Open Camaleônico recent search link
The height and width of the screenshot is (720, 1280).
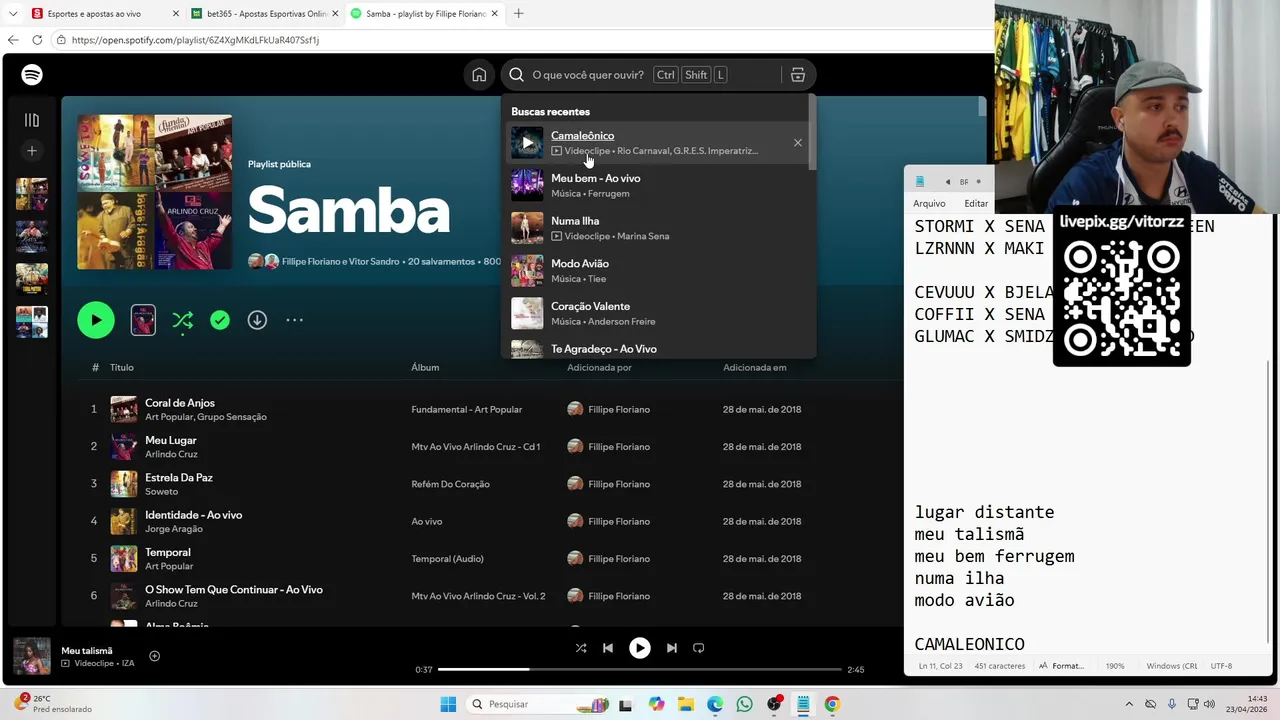(582, 136)
